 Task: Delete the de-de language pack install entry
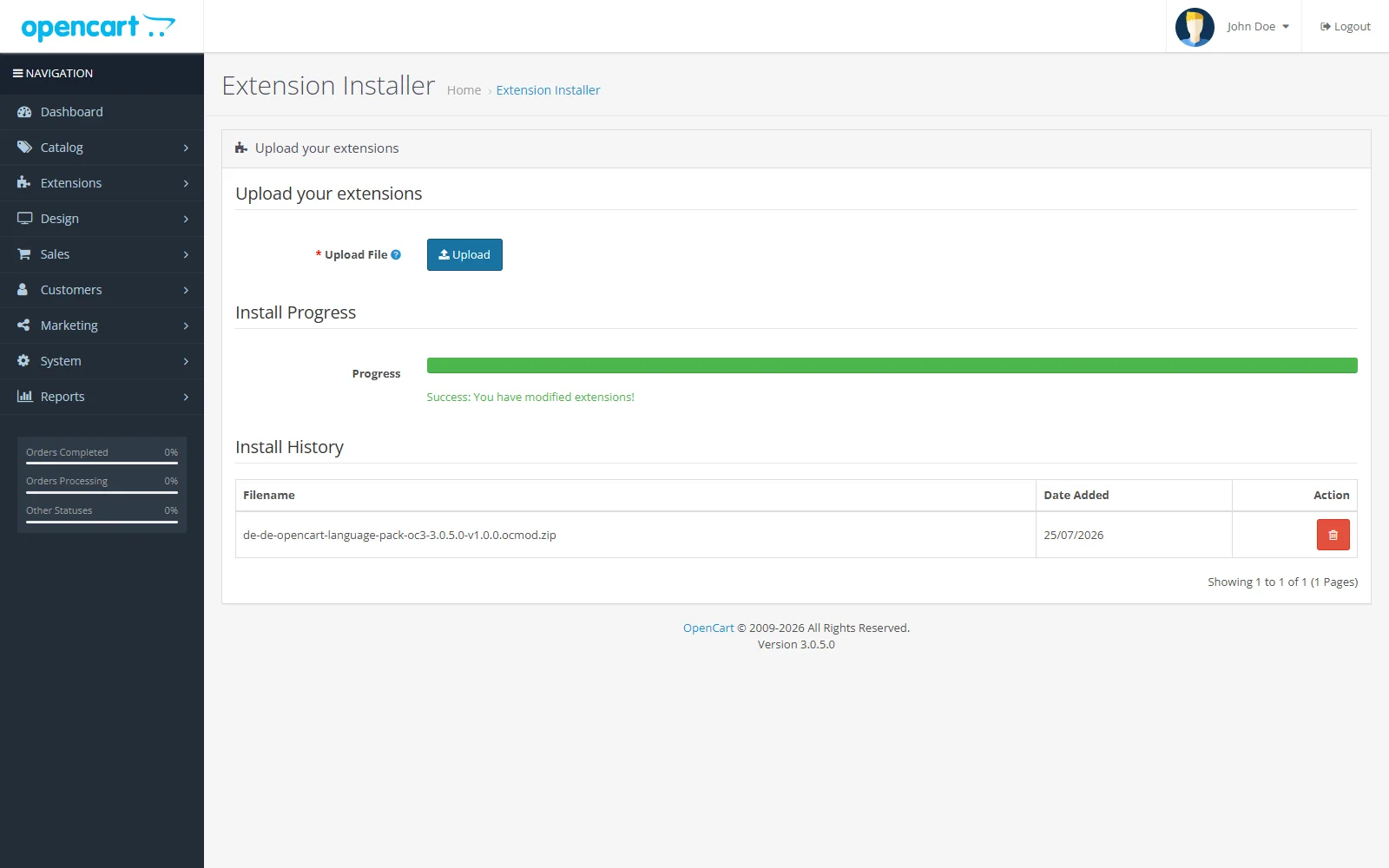(1333, 535)
